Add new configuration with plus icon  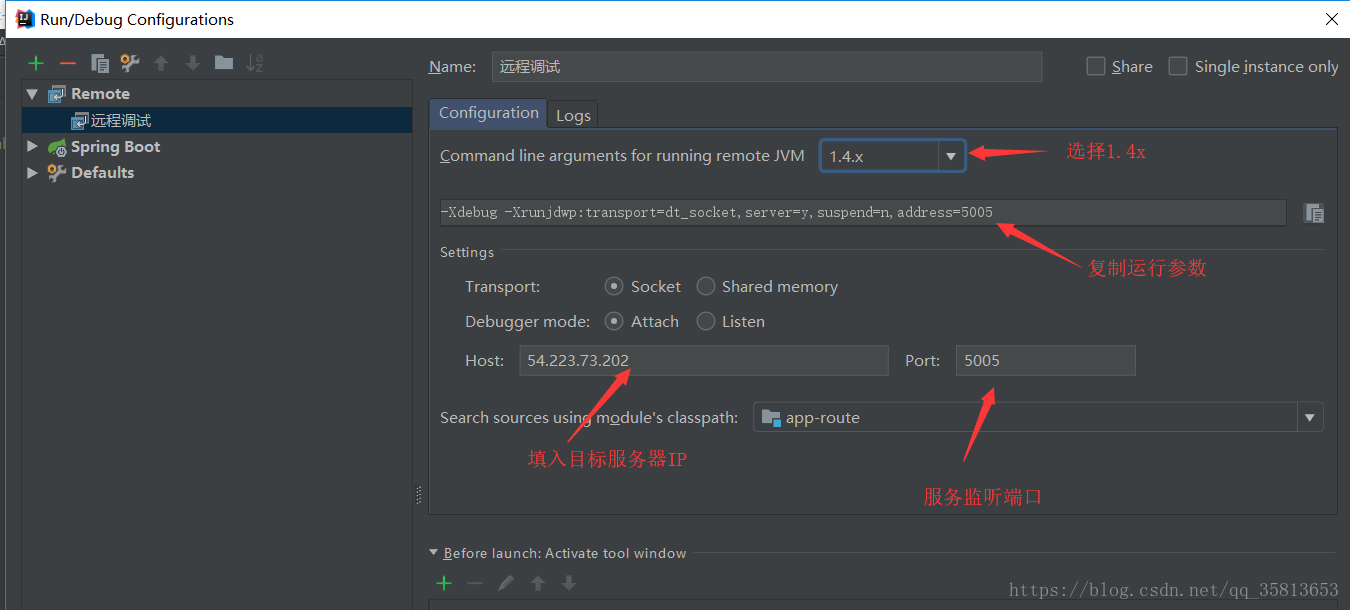click(x=36, y=63)
